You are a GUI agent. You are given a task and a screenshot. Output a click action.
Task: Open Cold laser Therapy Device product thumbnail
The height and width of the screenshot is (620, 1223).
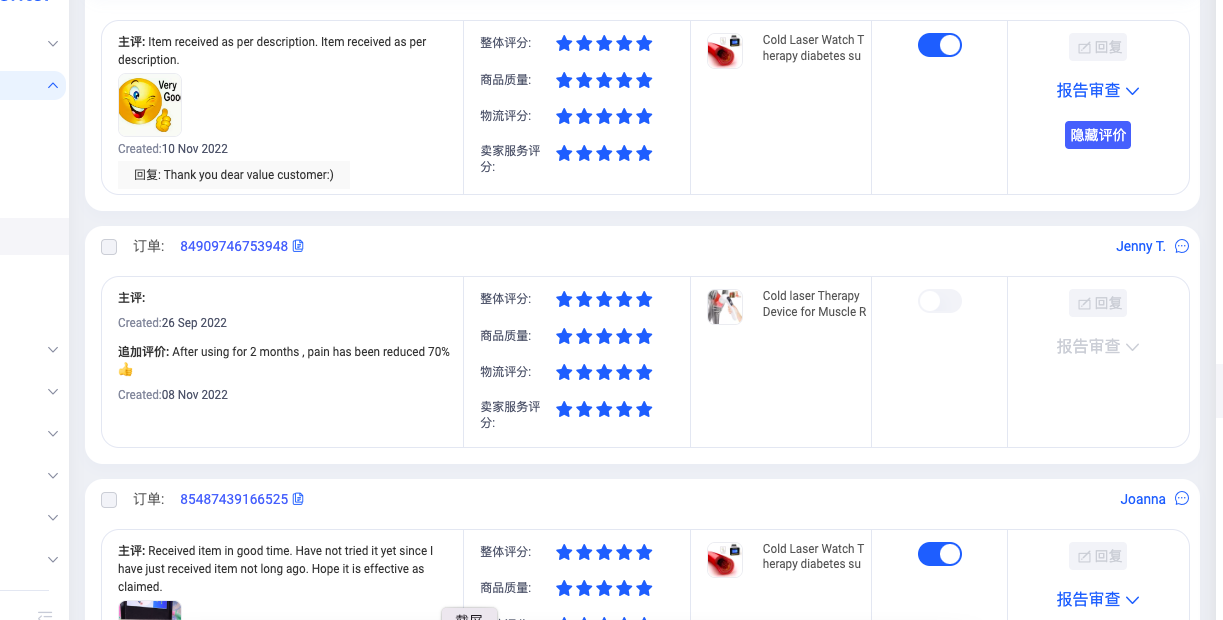[x=725, y=306]
